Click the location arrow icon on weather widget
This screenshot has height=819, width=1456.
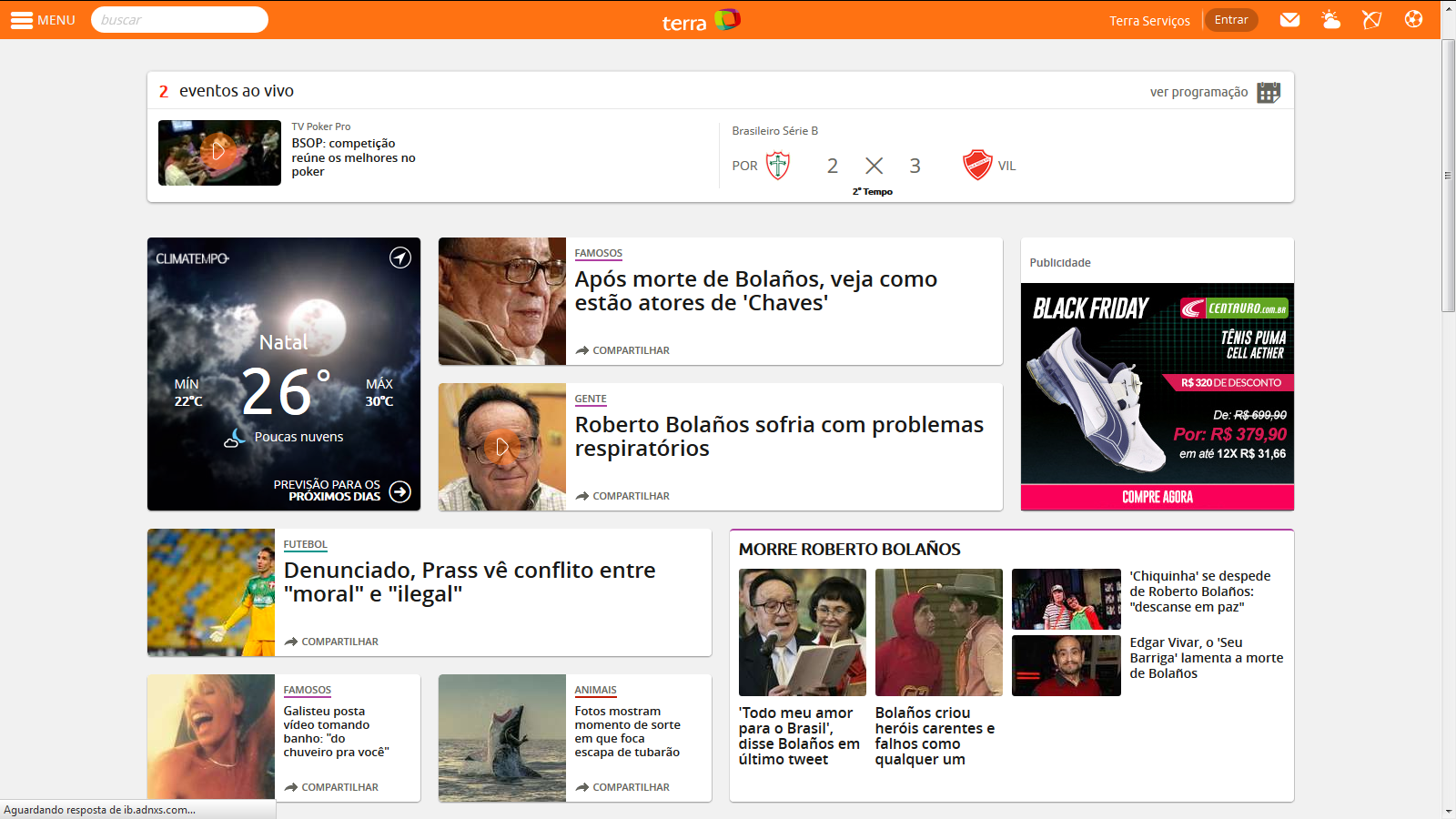click(x=400, y=258)
